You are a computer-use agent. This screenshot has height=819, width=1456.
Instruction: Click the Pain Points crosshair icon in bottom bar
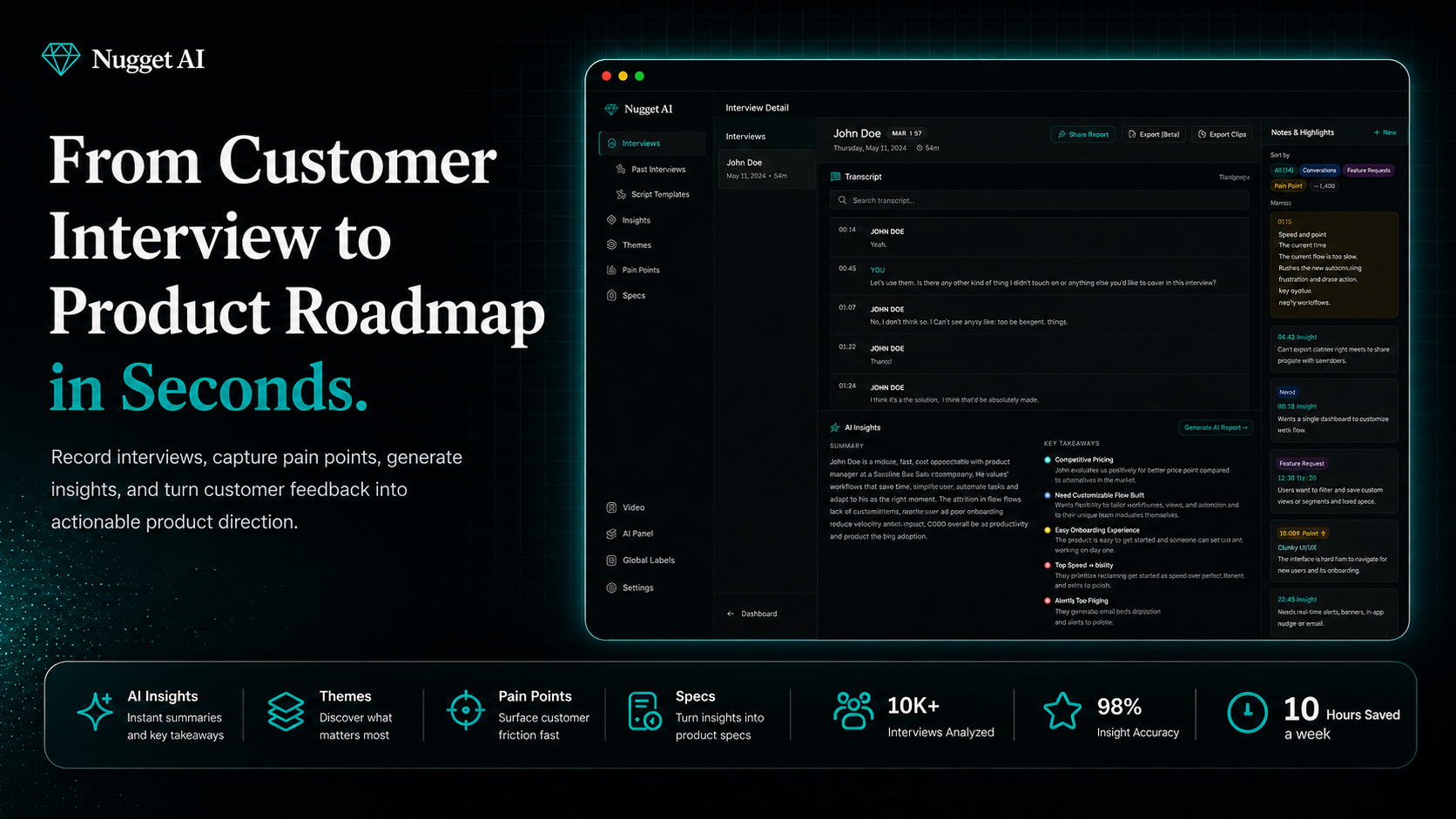tap(466, 711)
